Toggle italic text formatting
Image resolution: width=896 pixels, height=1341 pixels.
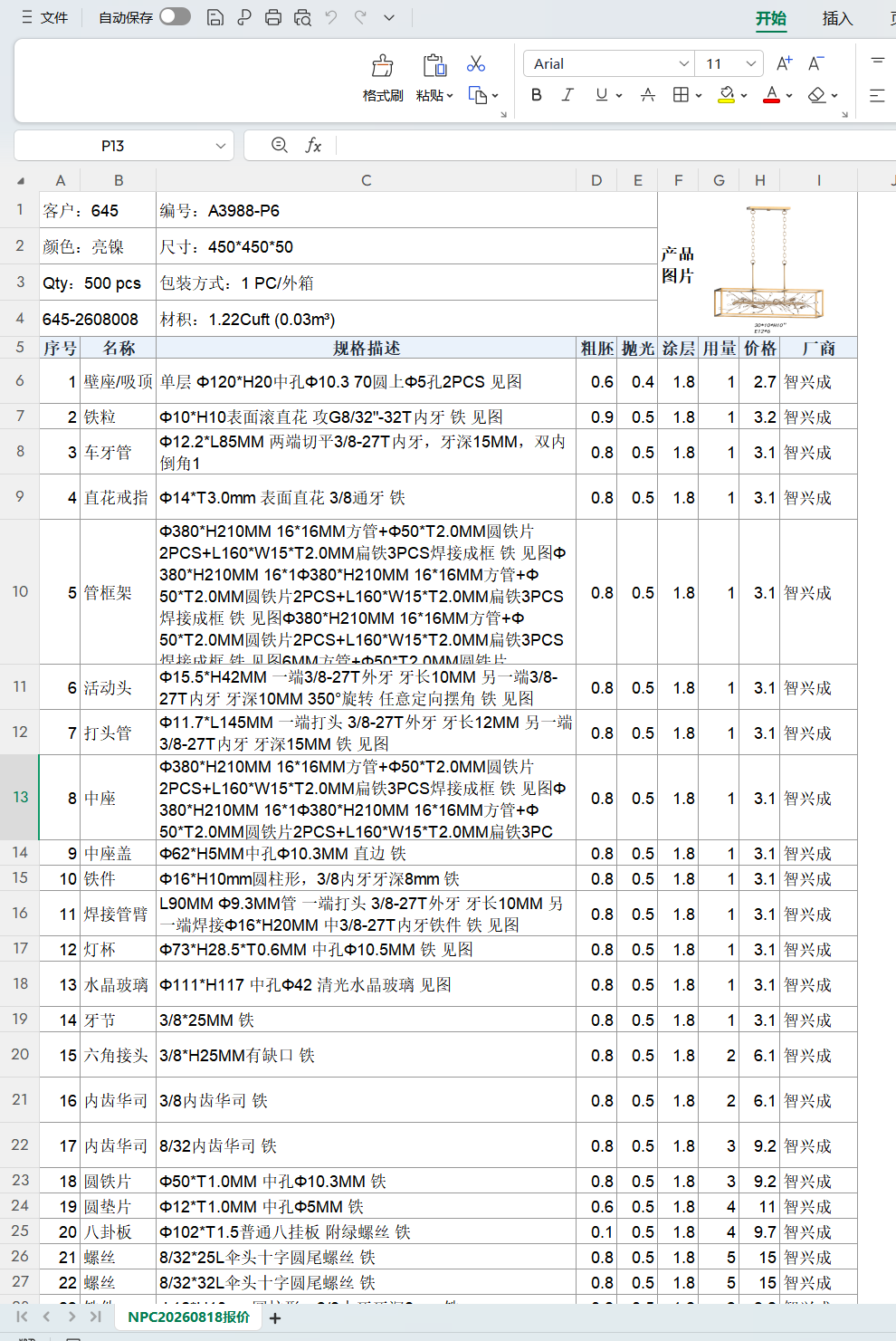(x=567, y=94)
